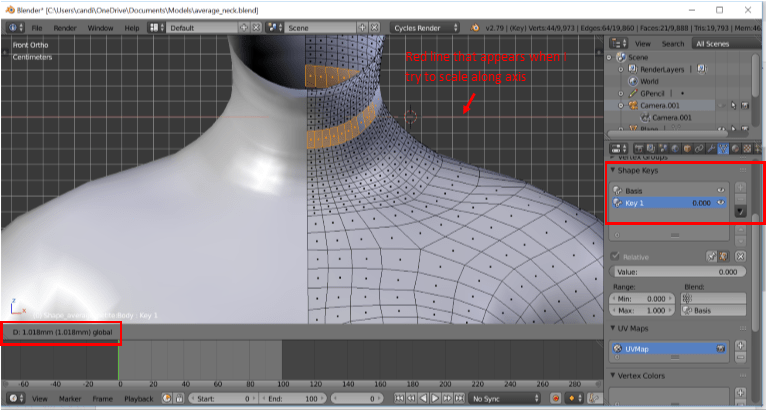Open the Cycles Render engine dropdown

(426, 28)
